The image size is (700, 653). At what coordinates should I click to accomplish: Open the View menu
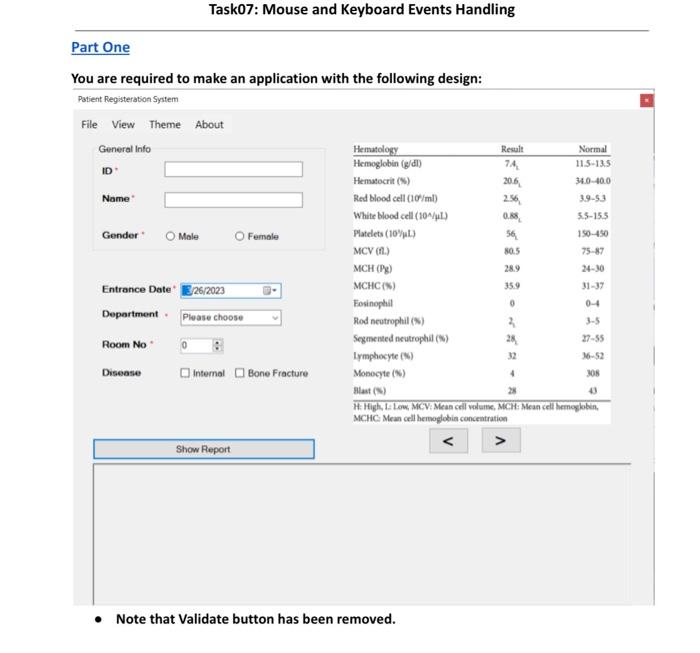point(123,125)
